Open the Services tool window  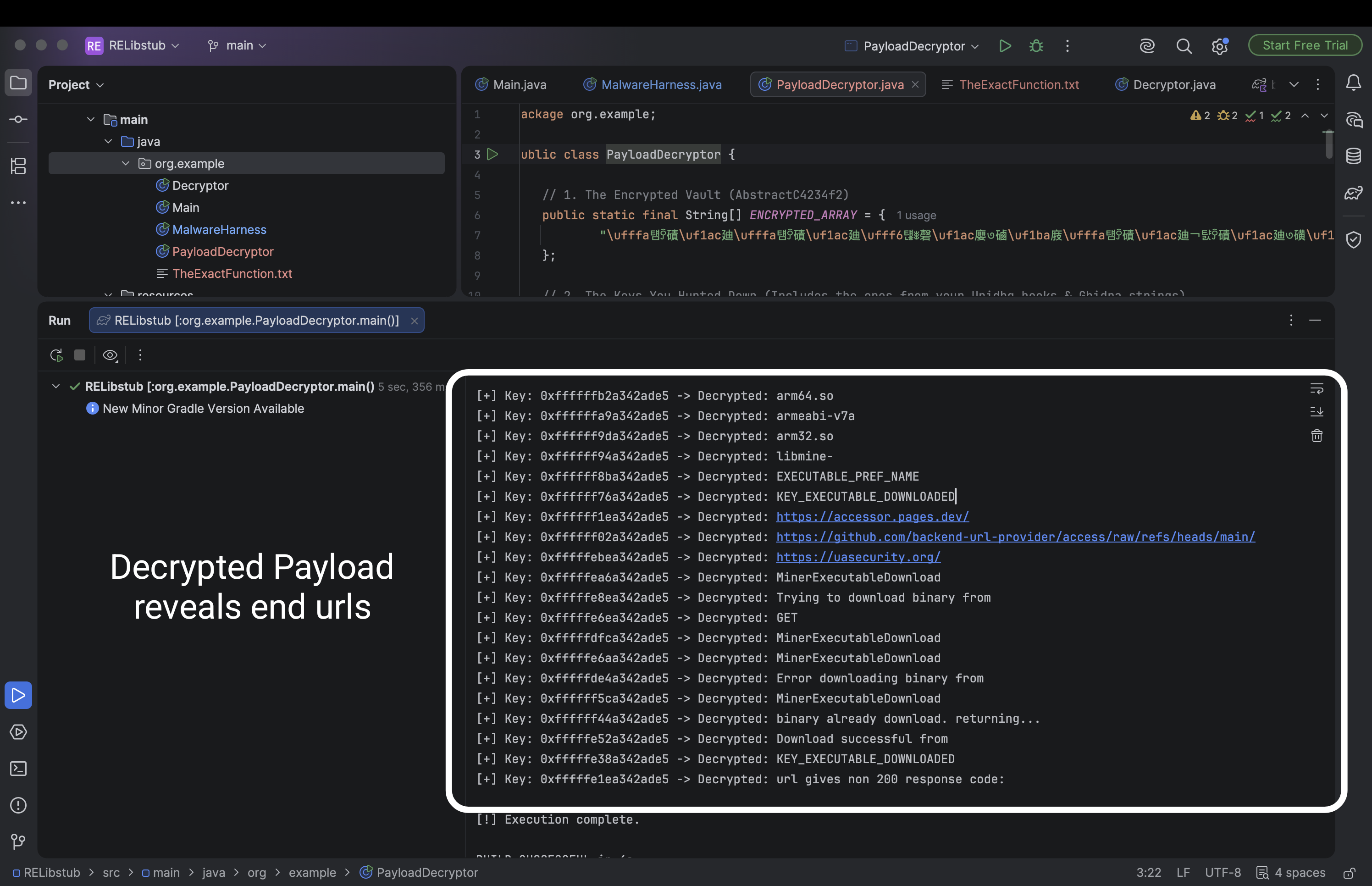(18, 732)
